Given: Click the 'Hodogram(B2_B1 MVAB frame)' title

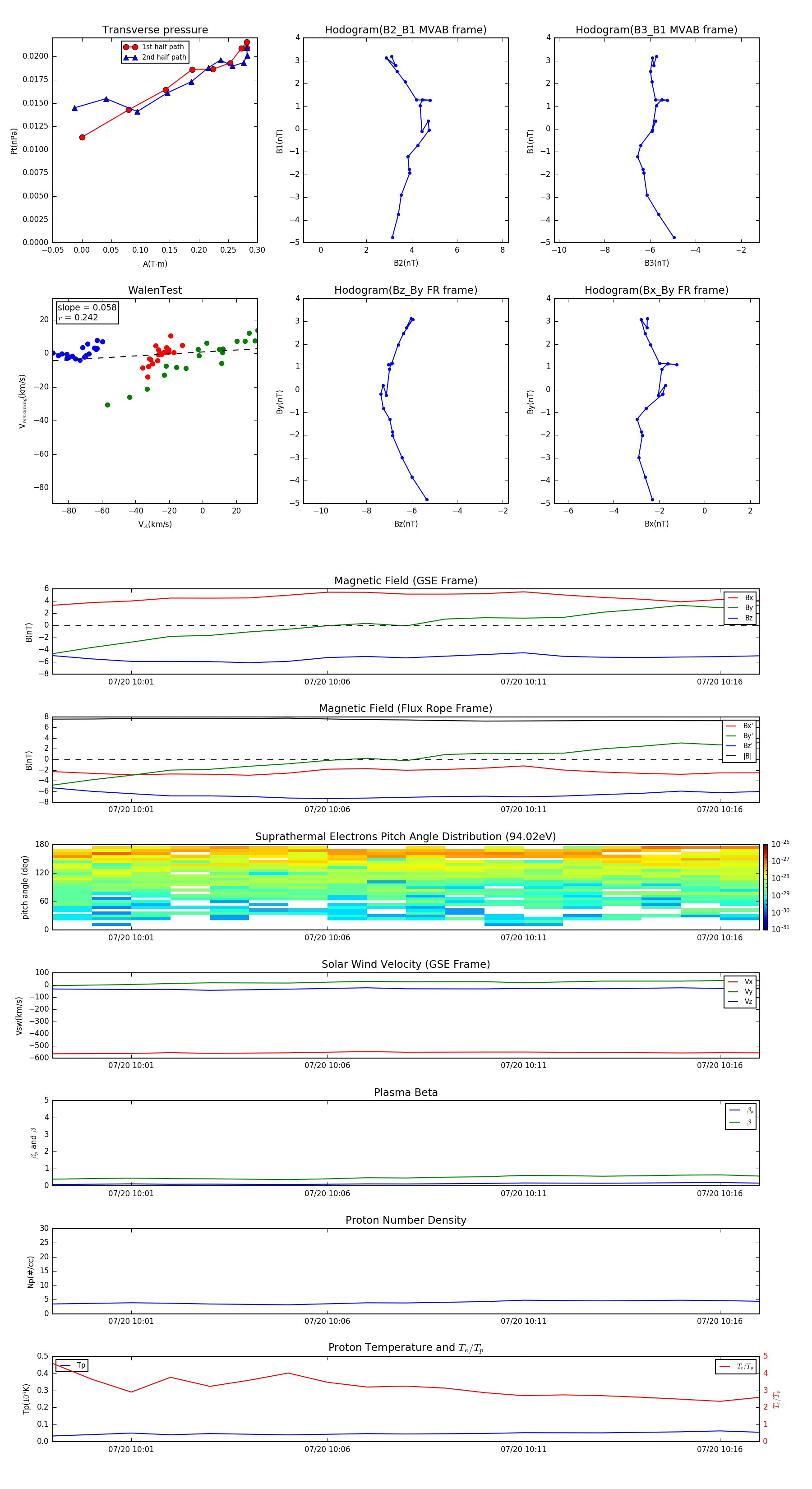Looking at the screenshot, I should tap(406, 29).
